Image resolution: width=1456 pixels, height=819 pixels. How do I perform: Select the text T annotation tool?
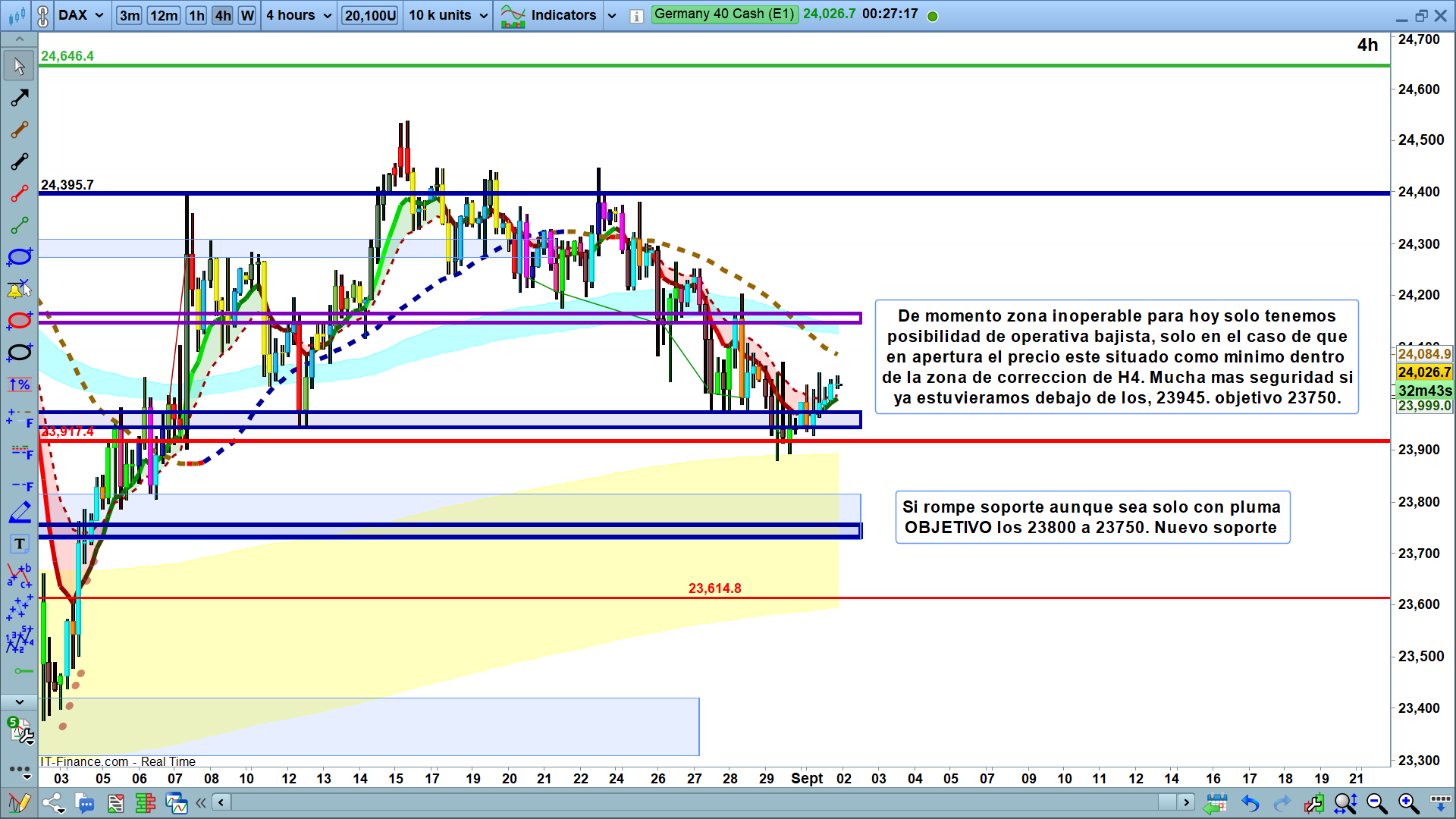pyautogui.click(x=19, y=544)
